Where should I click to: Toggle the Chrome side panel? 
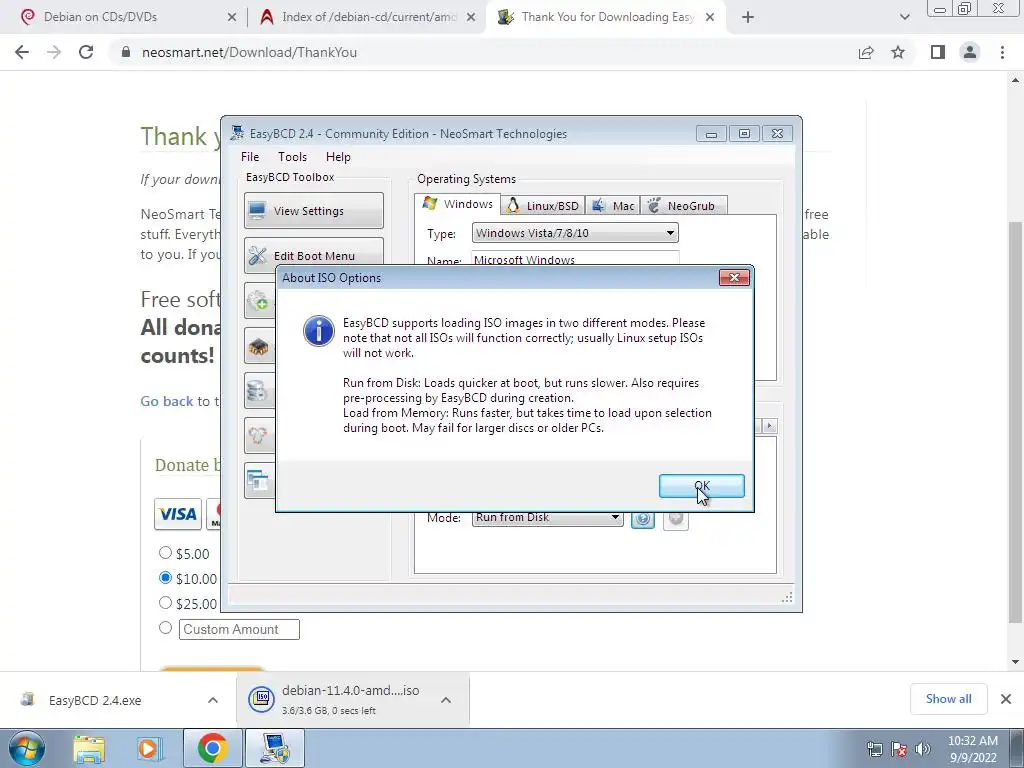pos(938,52)
